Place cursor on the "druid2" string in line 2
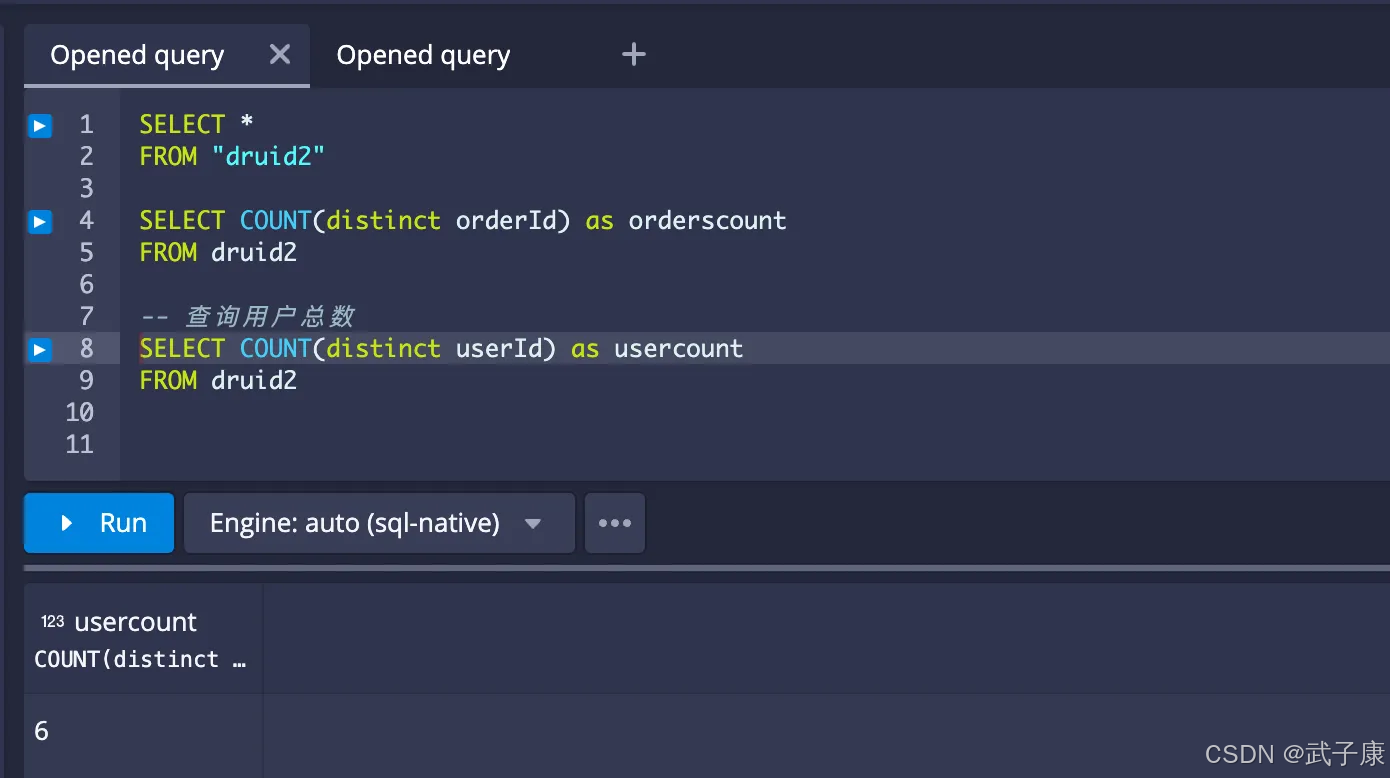This screenshot has width=1390, height=778. (x=268, y=157)
